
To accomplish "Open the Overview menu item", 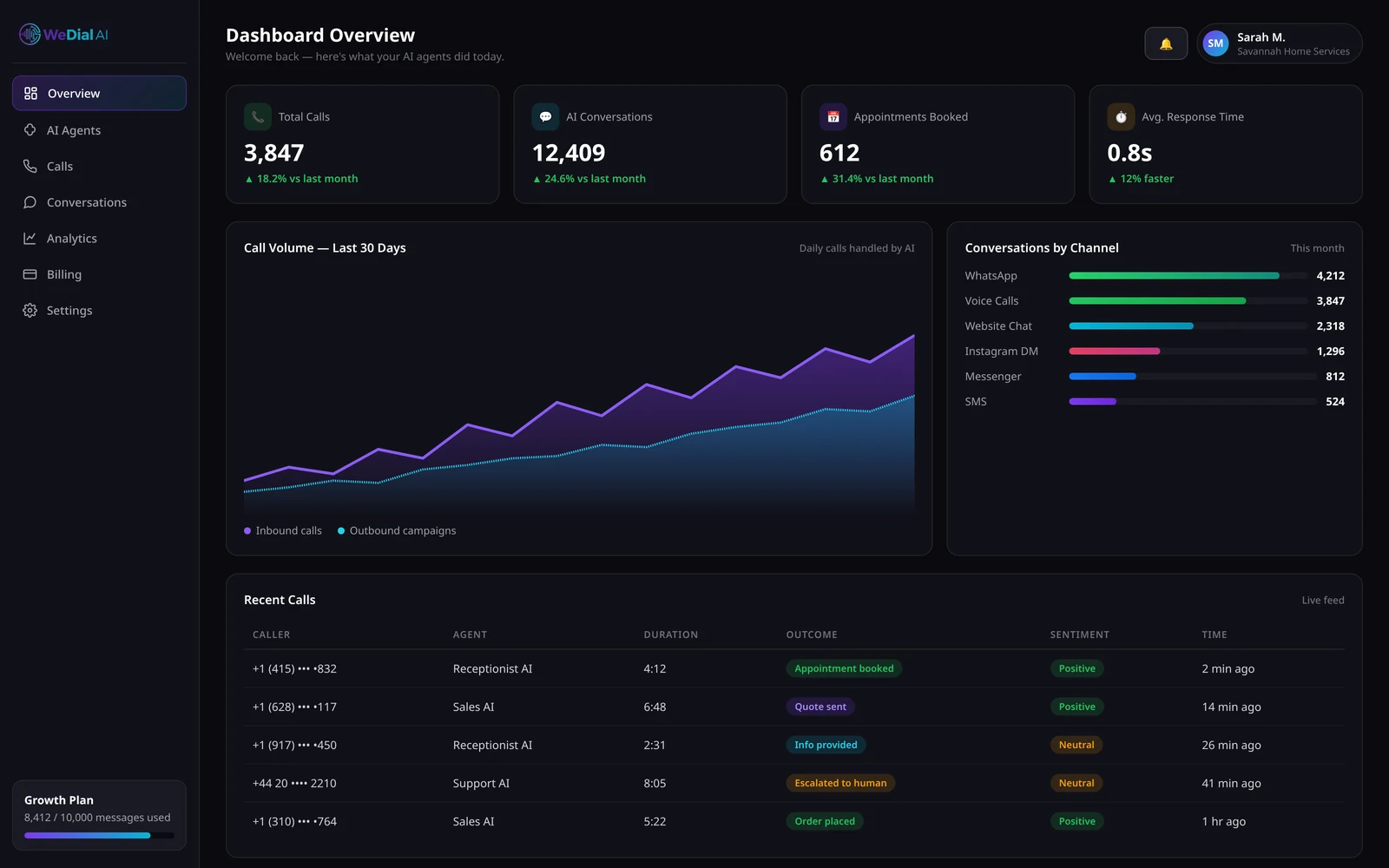I will tap(99, 93).
